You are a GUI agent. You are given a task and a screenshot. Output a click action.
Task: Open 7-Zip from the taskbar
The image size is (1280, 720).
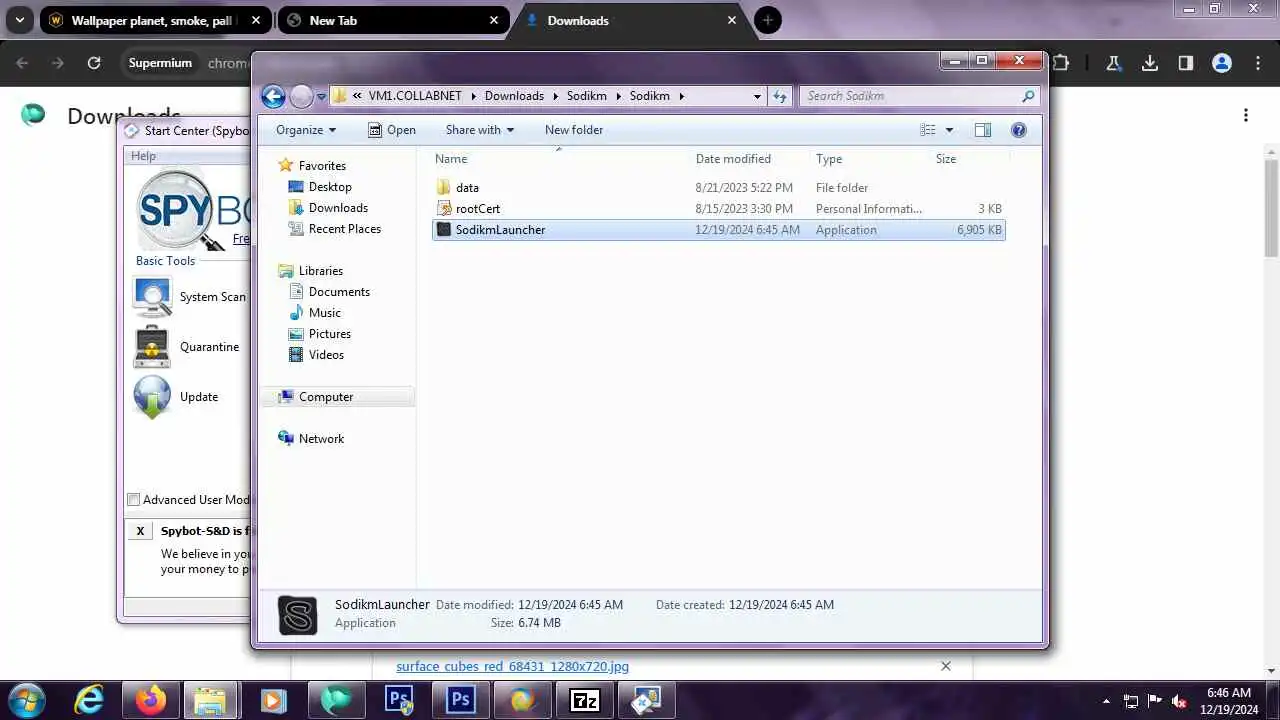(584, 700)
